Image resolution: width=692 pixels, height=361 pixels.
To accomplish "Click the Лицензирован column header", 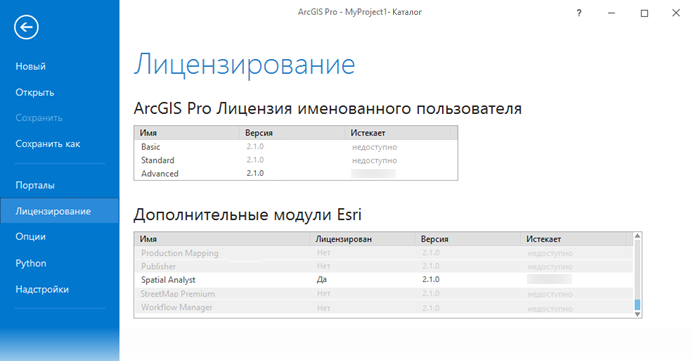I will point(343,239).
